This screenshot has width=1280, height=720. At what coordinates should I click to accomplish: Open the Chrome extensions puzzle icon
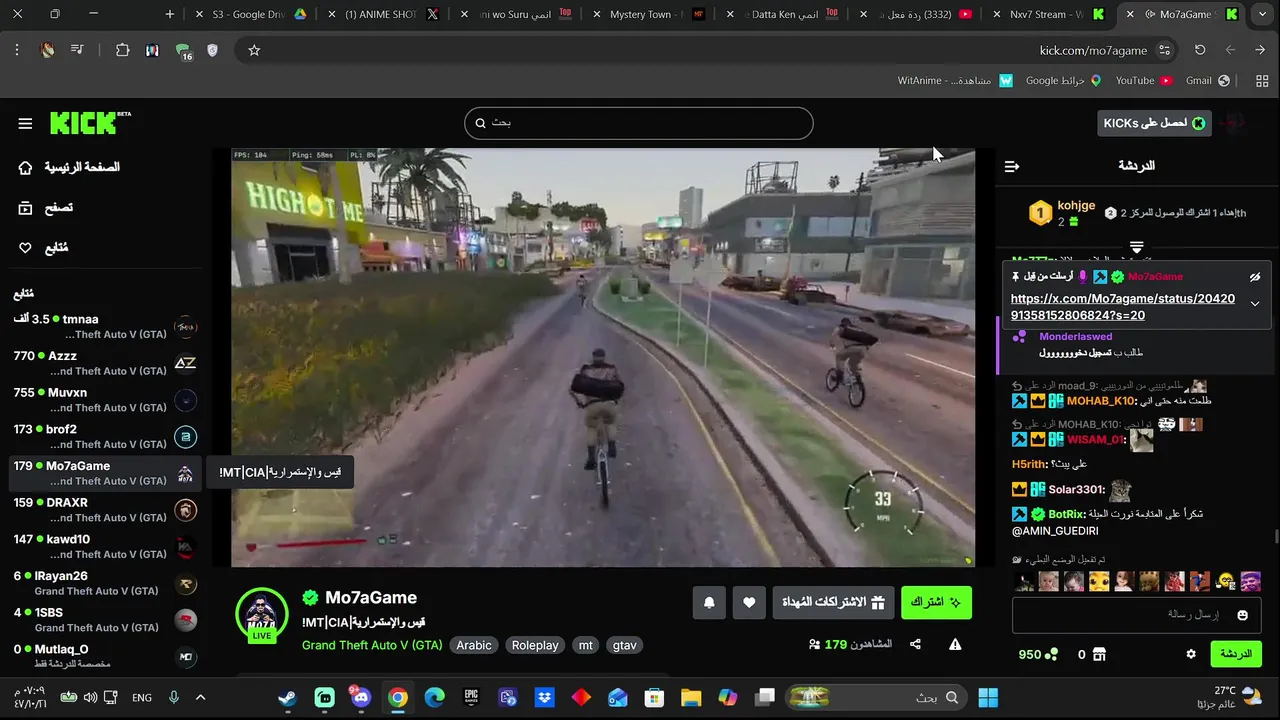(122, 50)
